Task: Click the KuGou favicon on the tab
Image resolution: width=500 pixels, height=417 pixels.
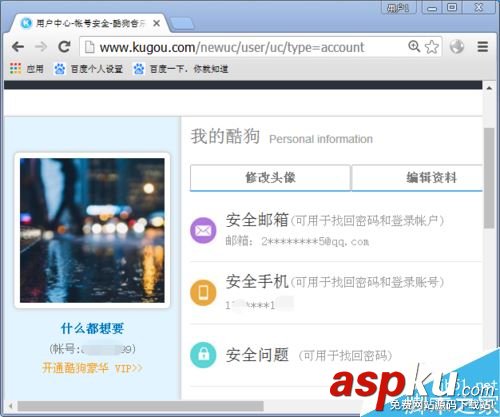Action: pyautogui.click(x=26, y=23)
